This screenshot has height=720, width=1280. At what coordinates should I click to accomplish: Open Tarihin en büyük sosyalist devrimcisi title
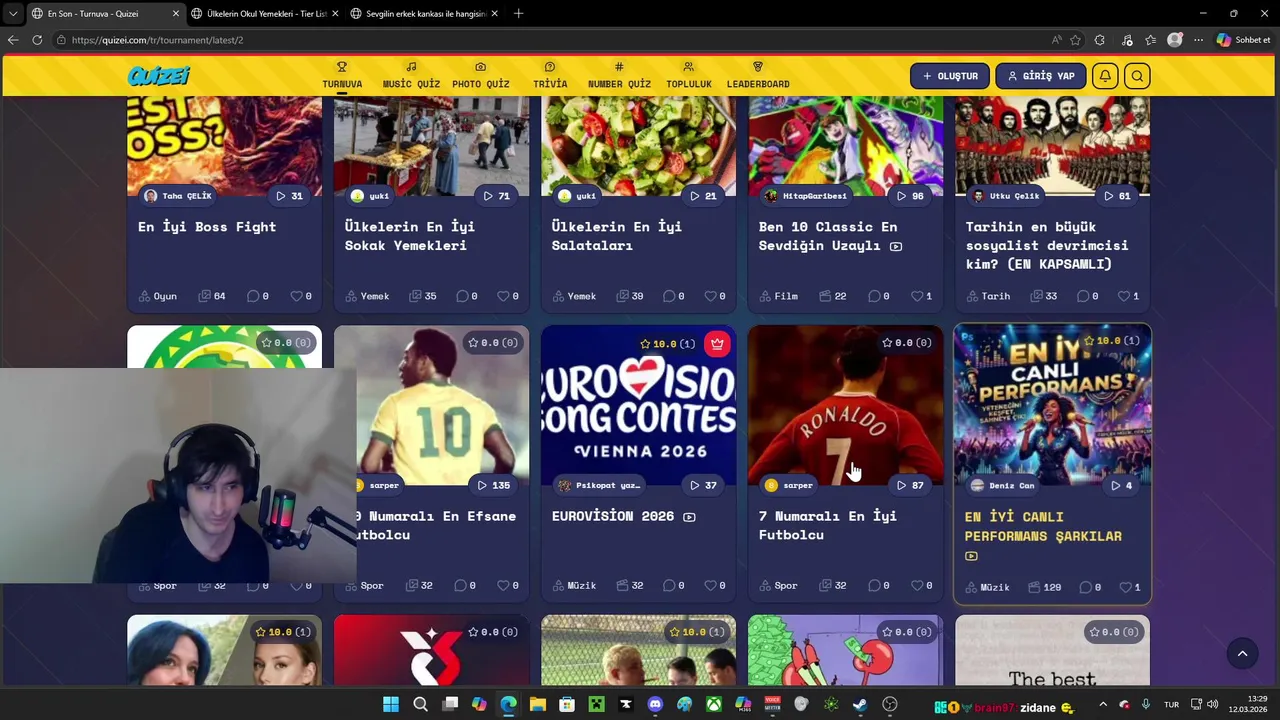[x=1046, y=245]
